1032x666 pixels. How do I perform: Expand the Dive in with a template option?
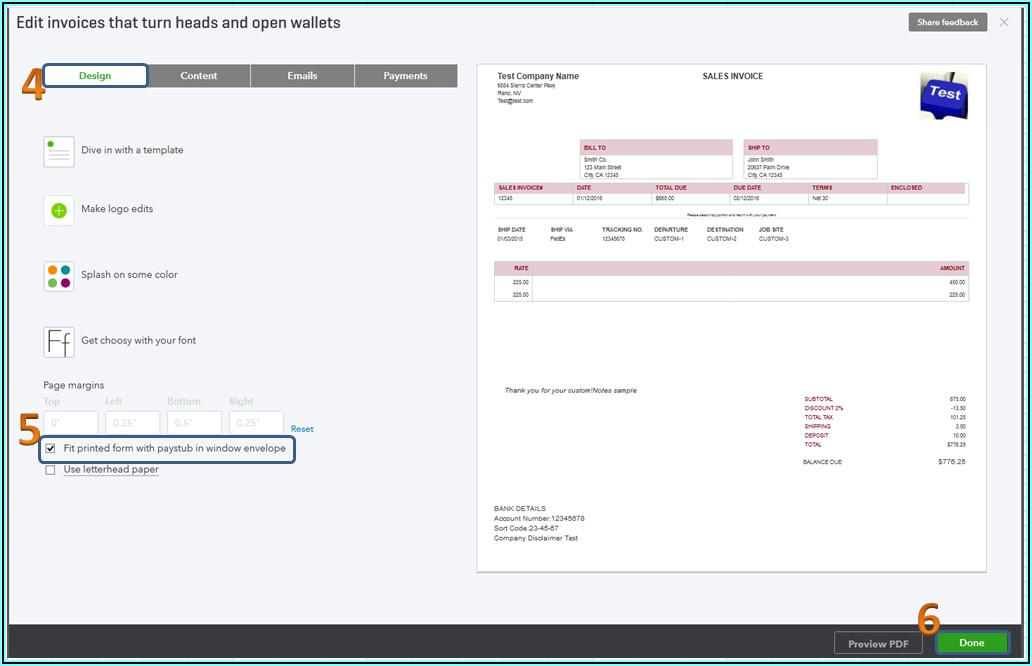(132, 151)
